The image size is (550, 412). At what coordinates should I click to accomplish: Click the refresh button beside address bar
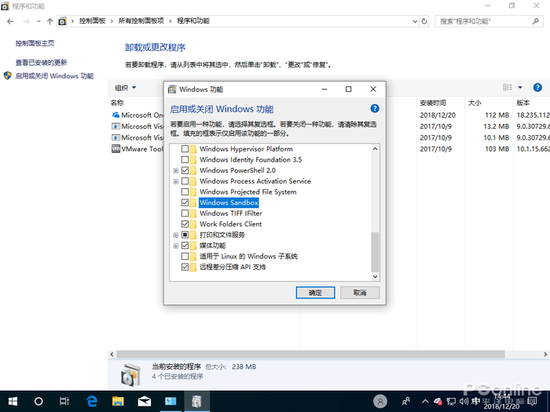pyautogui.click(x=424, y=21)
